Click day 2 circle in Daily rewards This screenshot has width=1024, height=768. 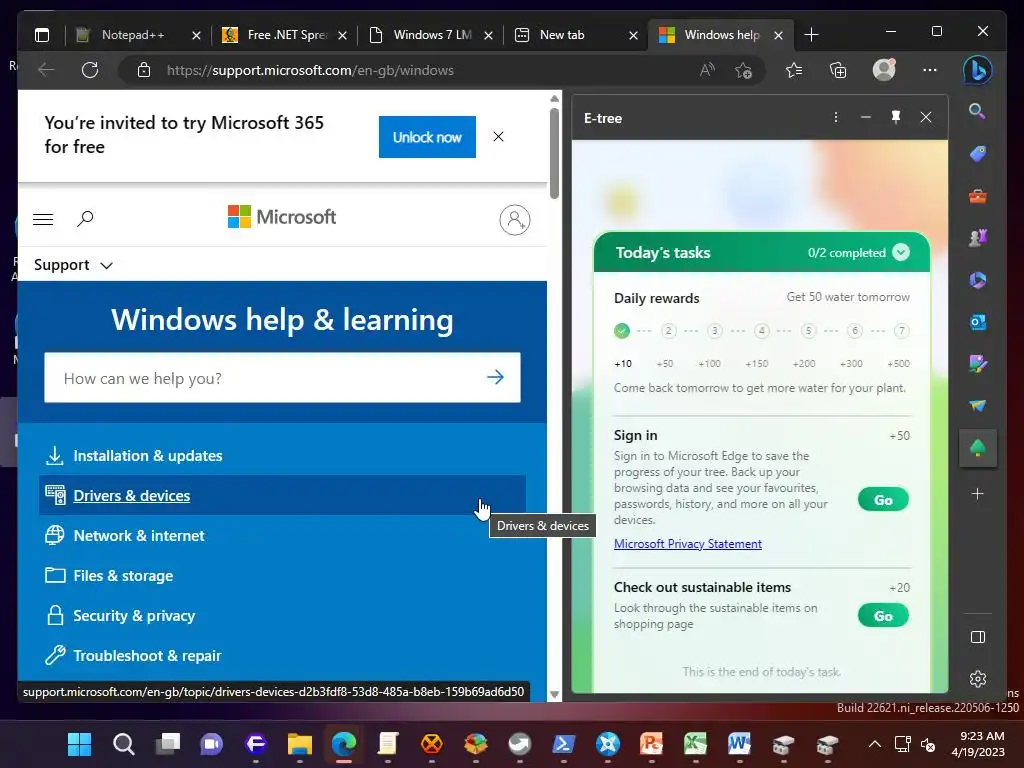tap(668, 330)
